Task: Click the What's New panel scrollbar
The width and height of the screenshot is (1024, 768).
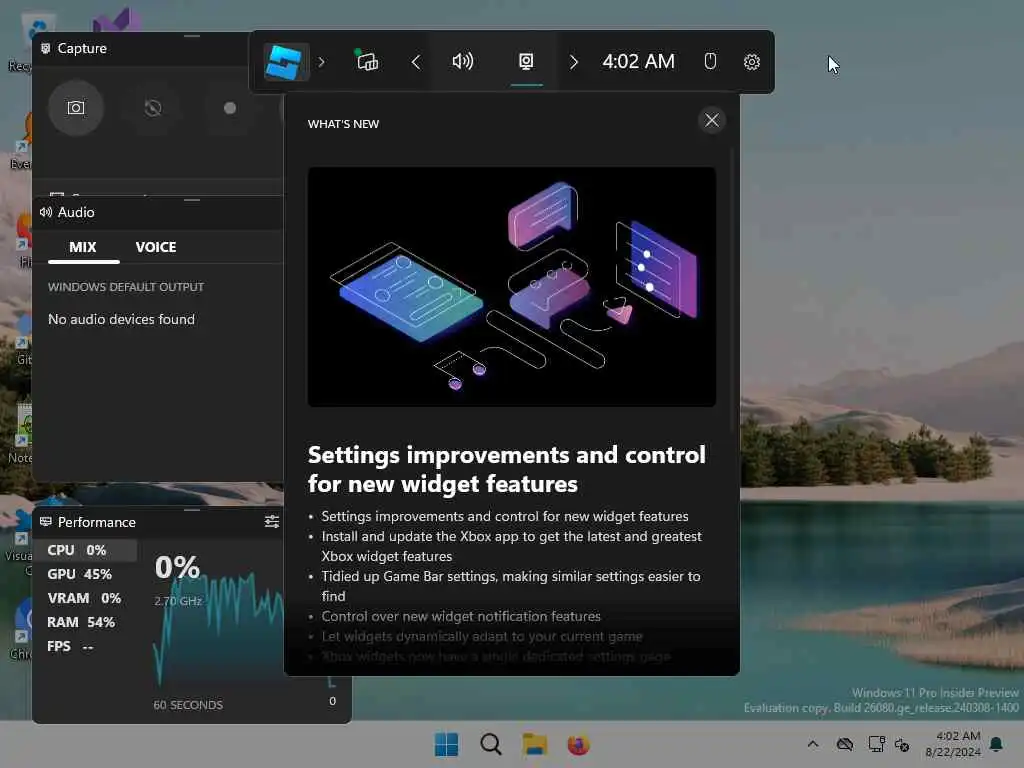Action: (x=732, y=291)
